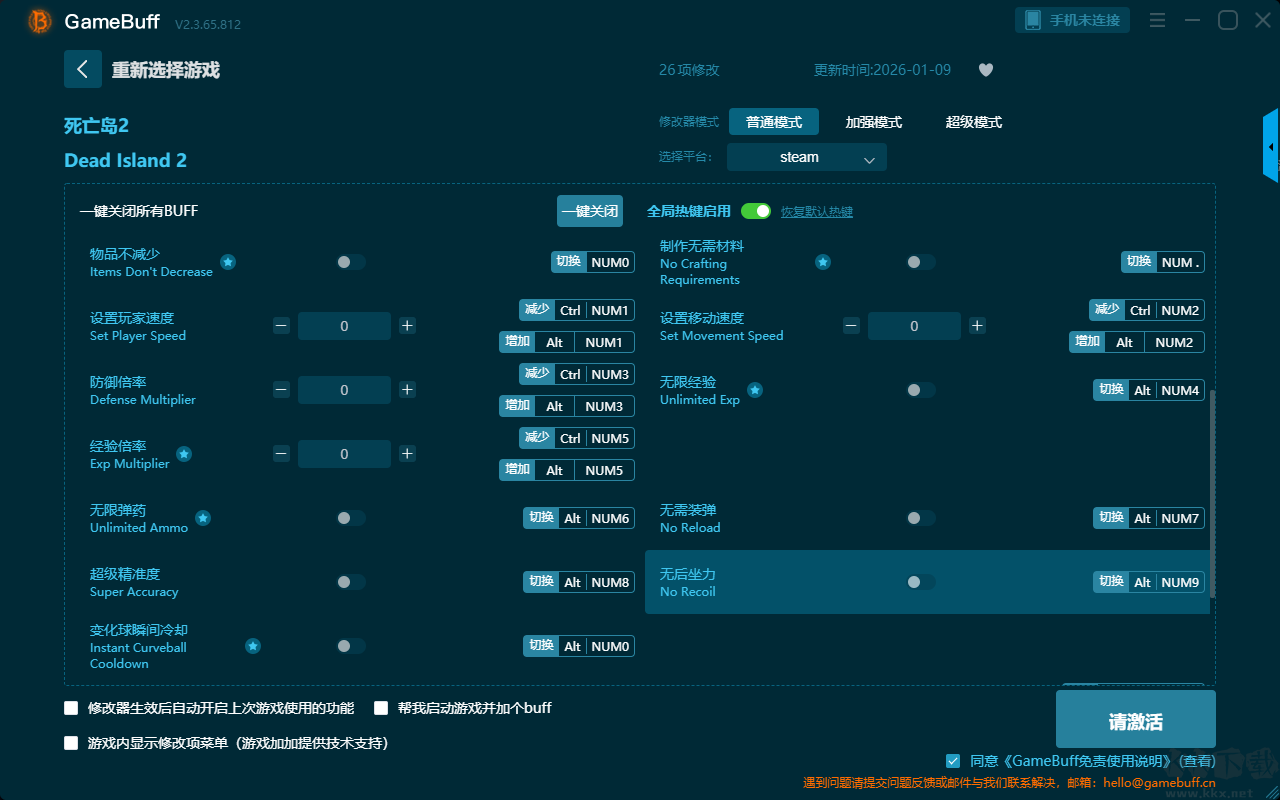The image size is (1280, 800).
Task: Enable Items Don't Decrease toggle
Action: point(351,262)
